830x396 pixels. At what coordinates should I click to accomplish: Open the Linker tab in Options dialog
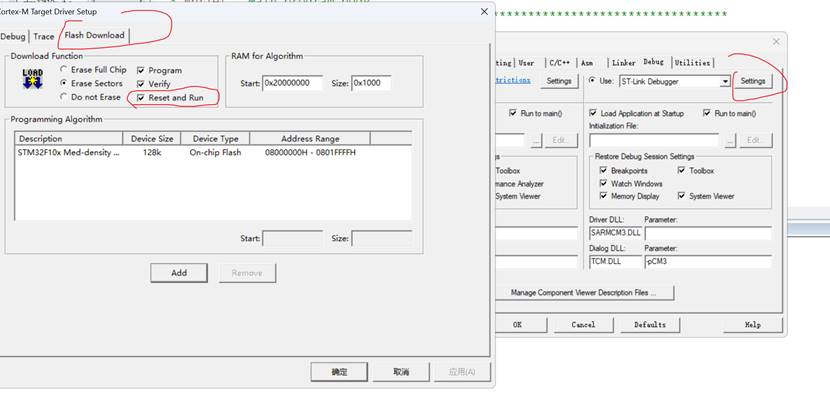click(624, 63)
